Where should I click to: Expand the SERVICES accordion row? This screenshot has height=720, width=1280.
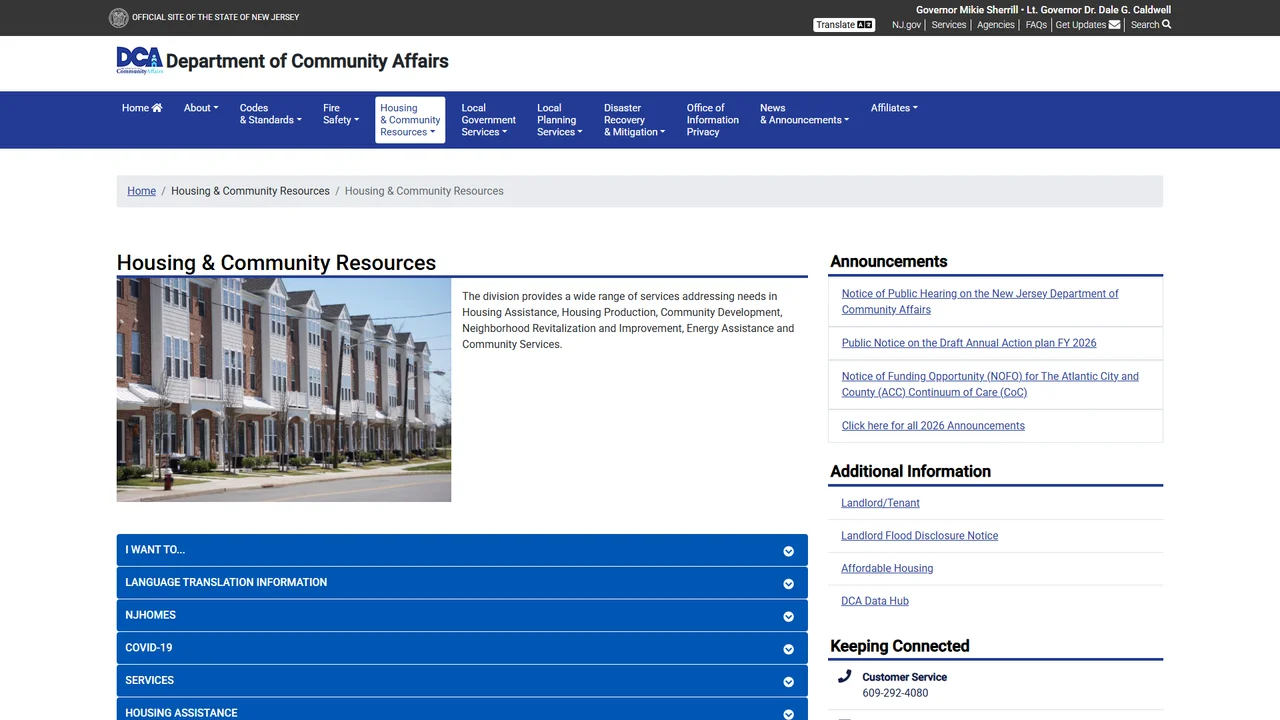pos(462,680)
